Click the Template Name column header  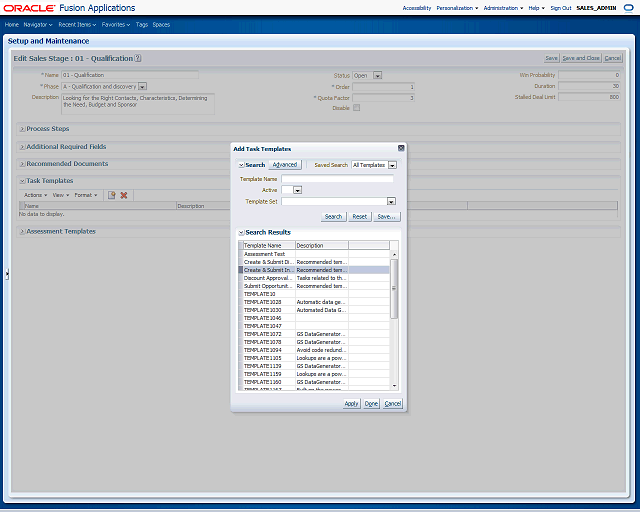click(x=269, y=245)
